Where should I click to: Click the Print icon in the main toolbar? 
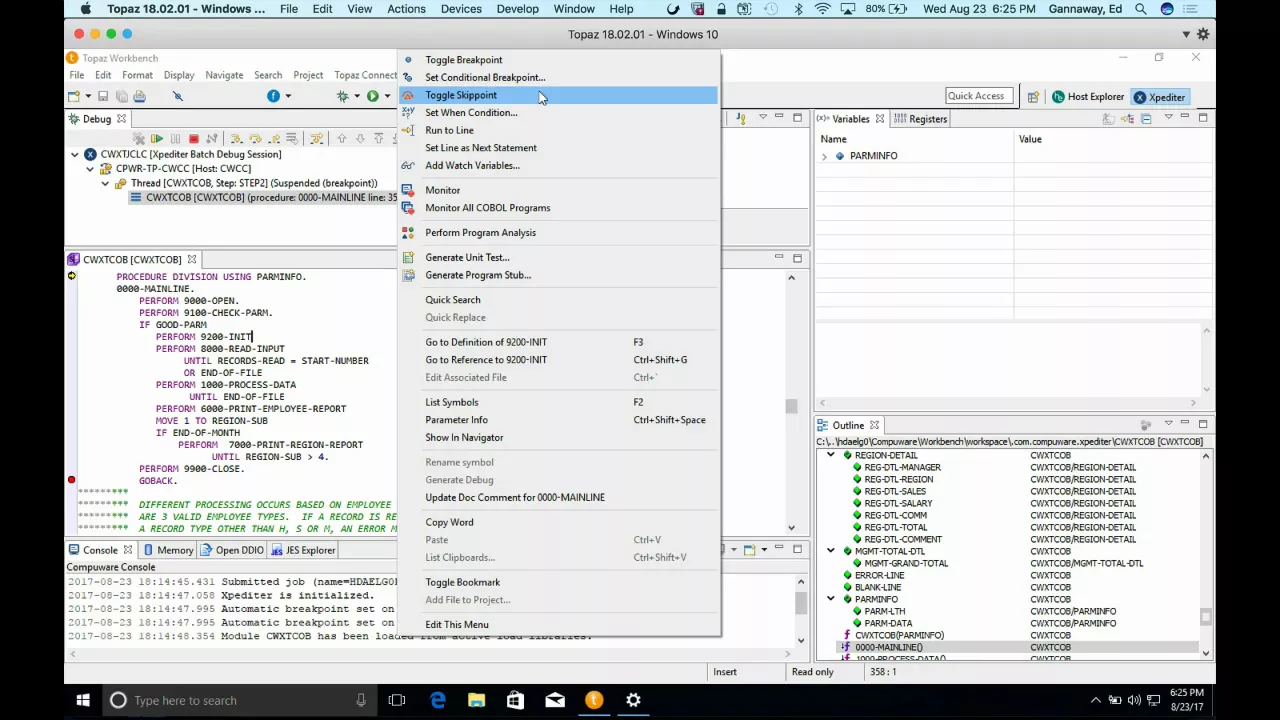pos(140,96)
